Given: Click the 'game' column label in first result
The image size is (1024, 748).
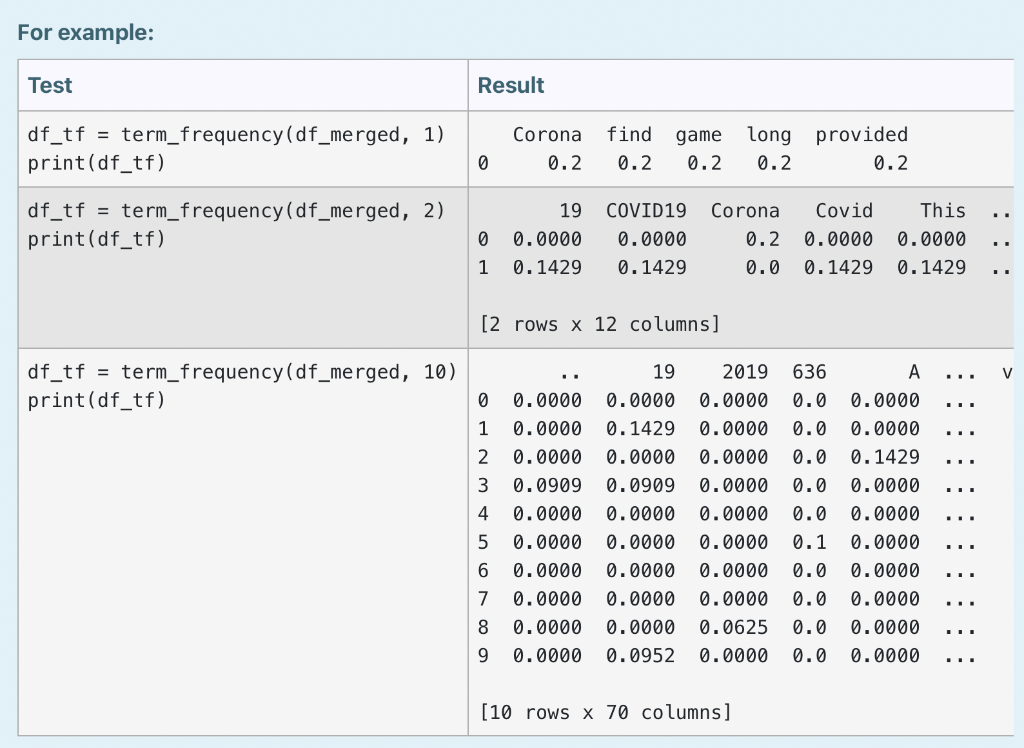Looking at the screenshot, I should 699,135.
